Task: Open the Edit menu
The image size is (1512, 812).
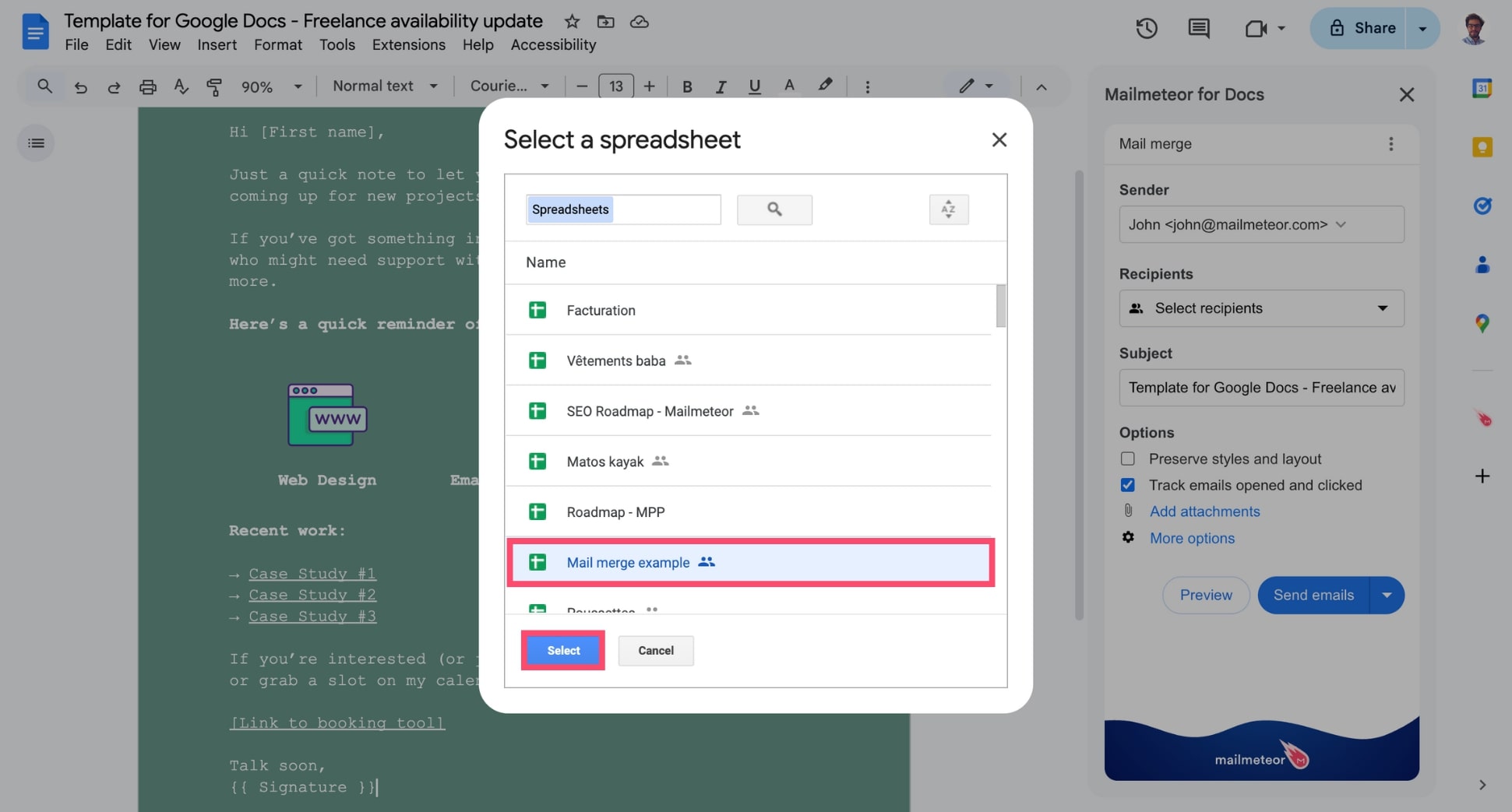Action: point(118,45)
